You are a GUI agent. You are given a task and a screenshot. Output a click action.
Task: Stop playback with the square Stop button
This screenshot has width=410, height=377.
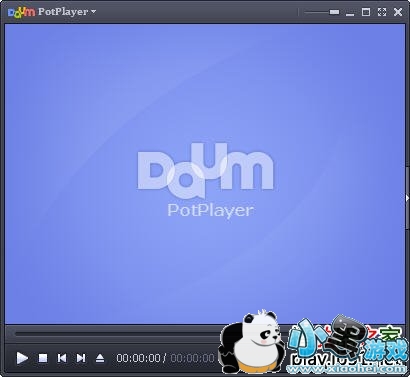point(43,358)
